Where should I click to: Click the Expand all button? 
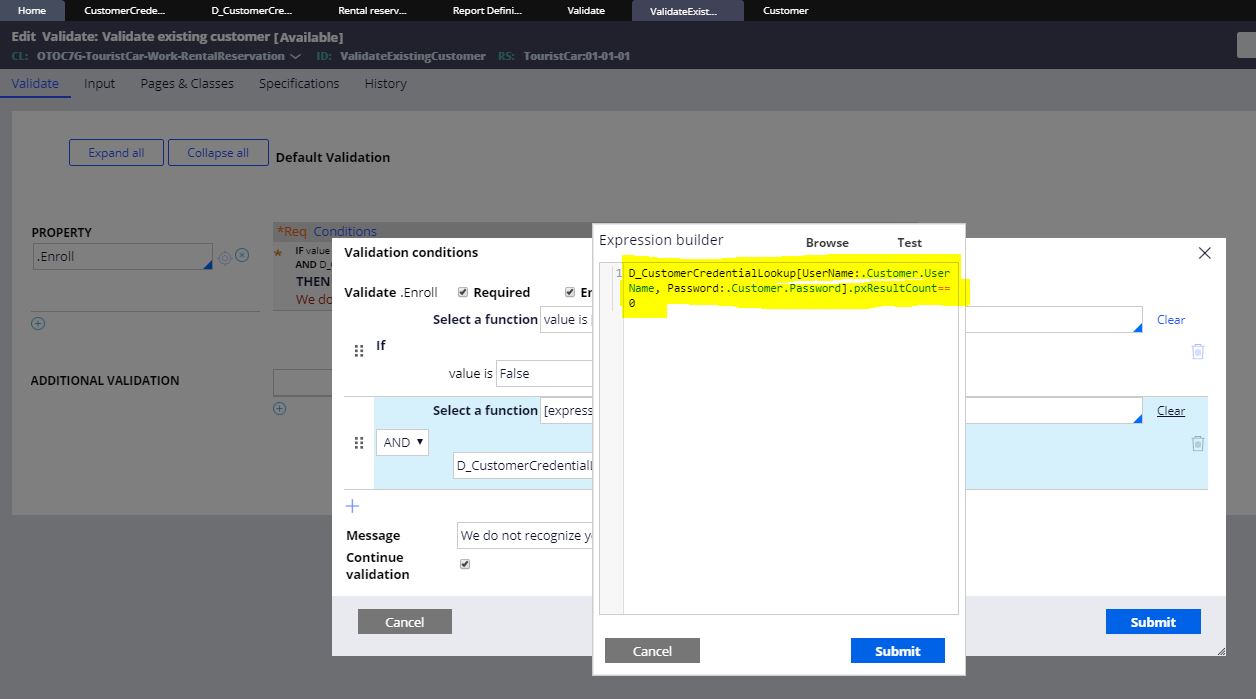(x=116, y=152)
